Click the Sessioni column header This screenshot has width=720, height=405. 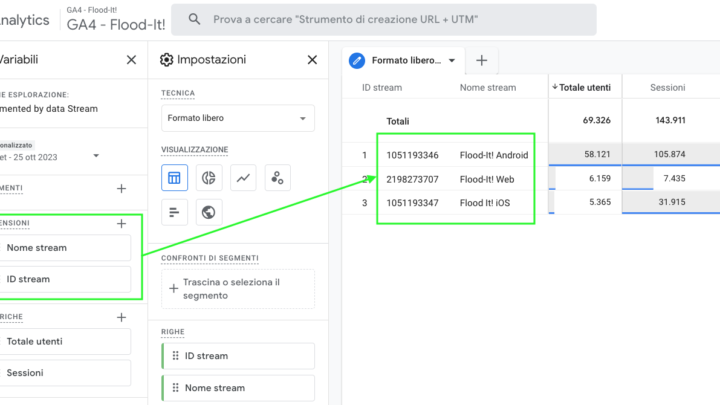click(x=668, y=87)
